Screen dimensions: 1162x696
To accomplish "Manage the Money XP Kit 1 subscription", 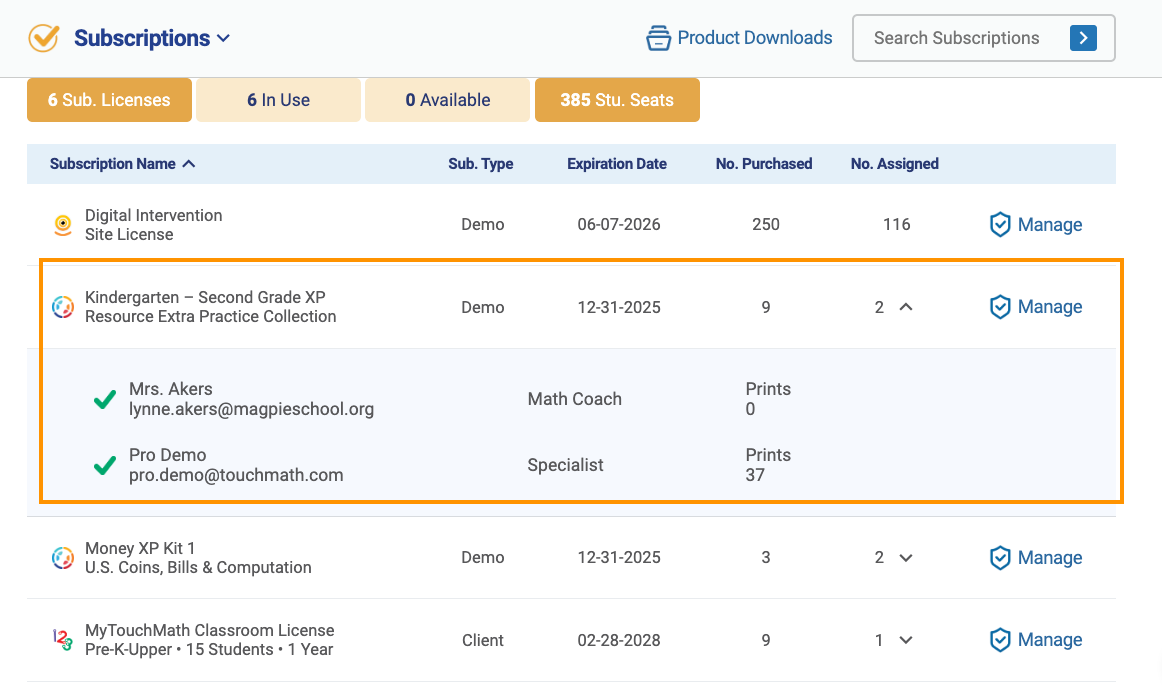I will coord(1049,557).
